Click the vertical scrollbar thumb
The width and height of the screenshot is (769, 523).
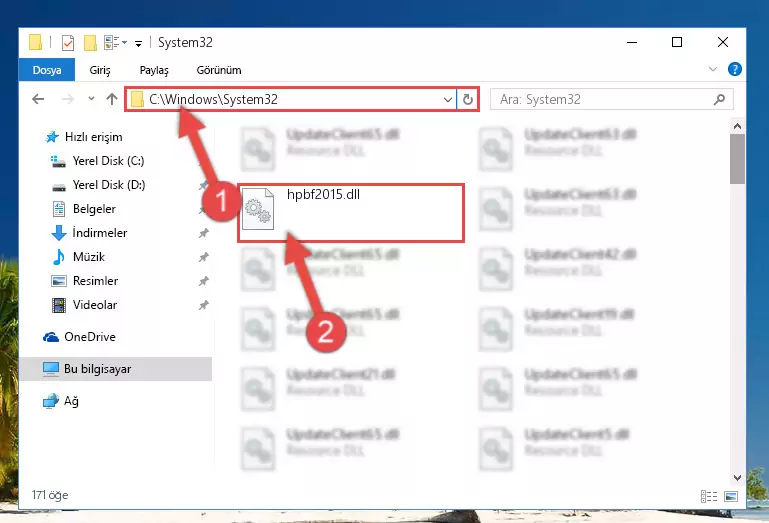point(737,159)
